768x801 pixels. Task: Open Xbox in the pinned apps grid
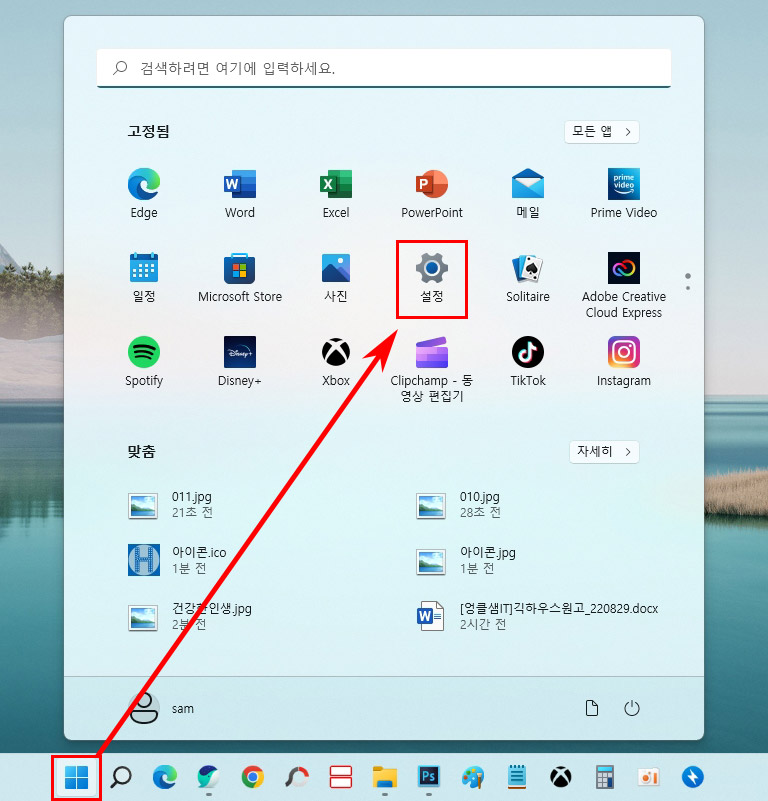click(336, 362)
